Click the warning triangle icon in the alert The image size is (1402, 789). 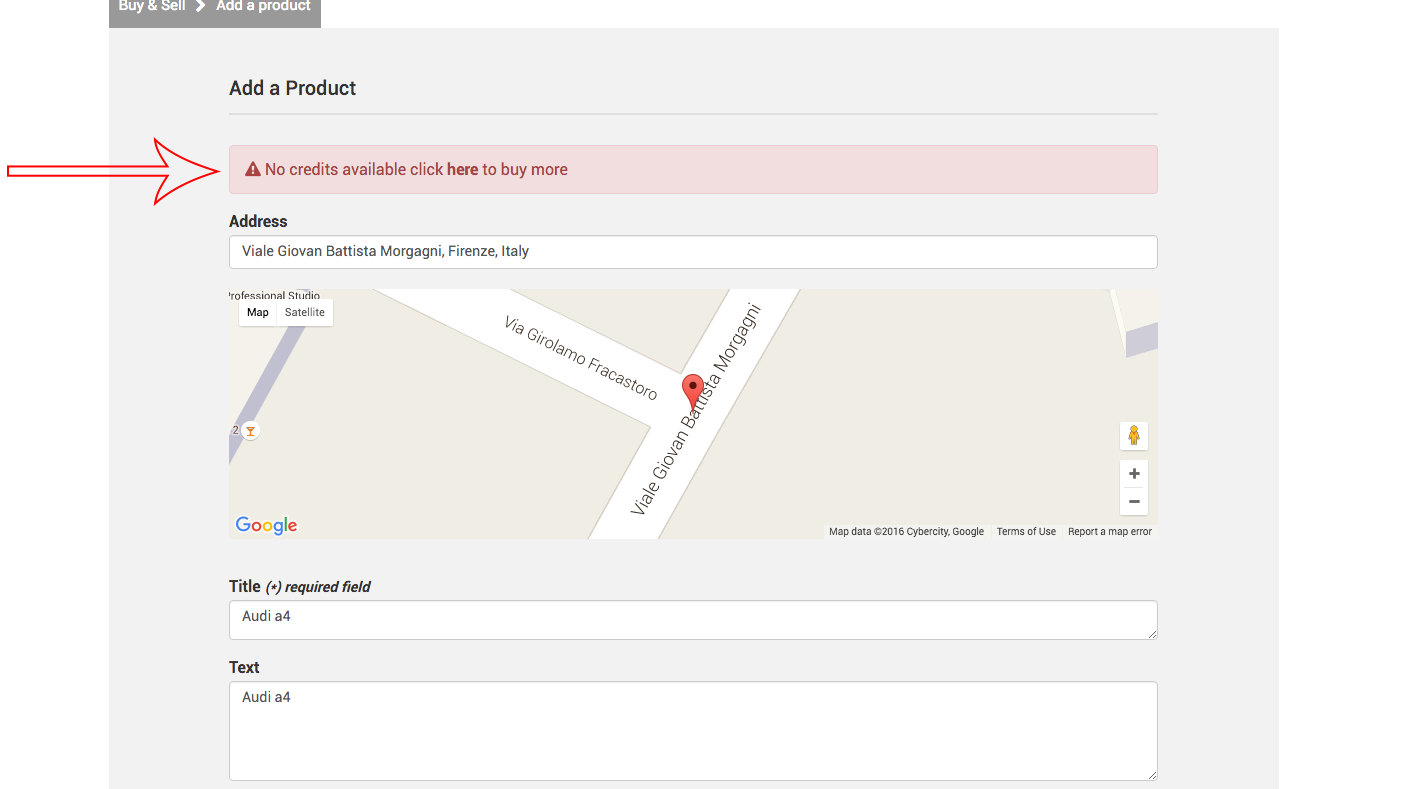(x=253, y=170)
